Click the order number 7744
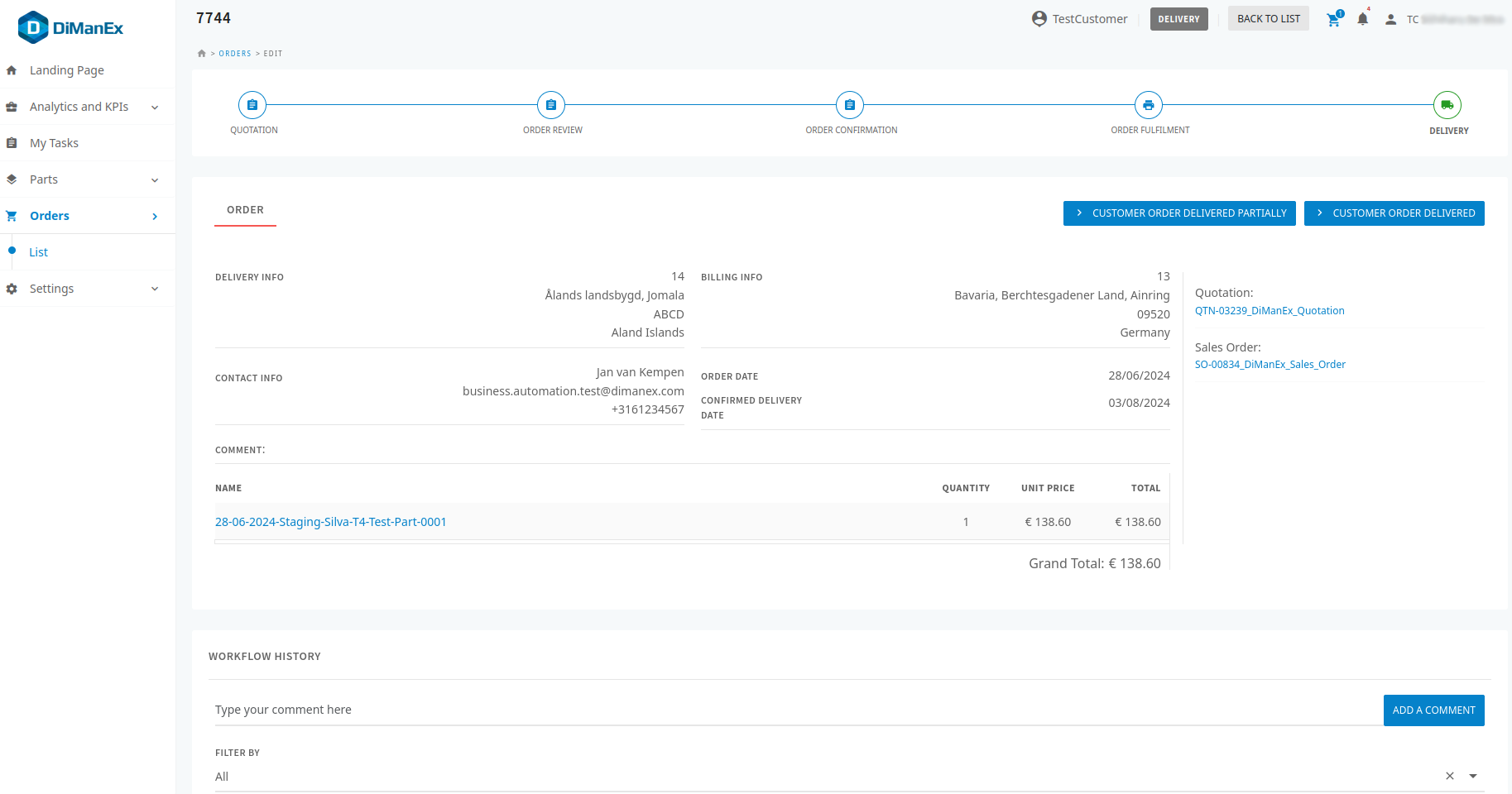 [214, 18]
